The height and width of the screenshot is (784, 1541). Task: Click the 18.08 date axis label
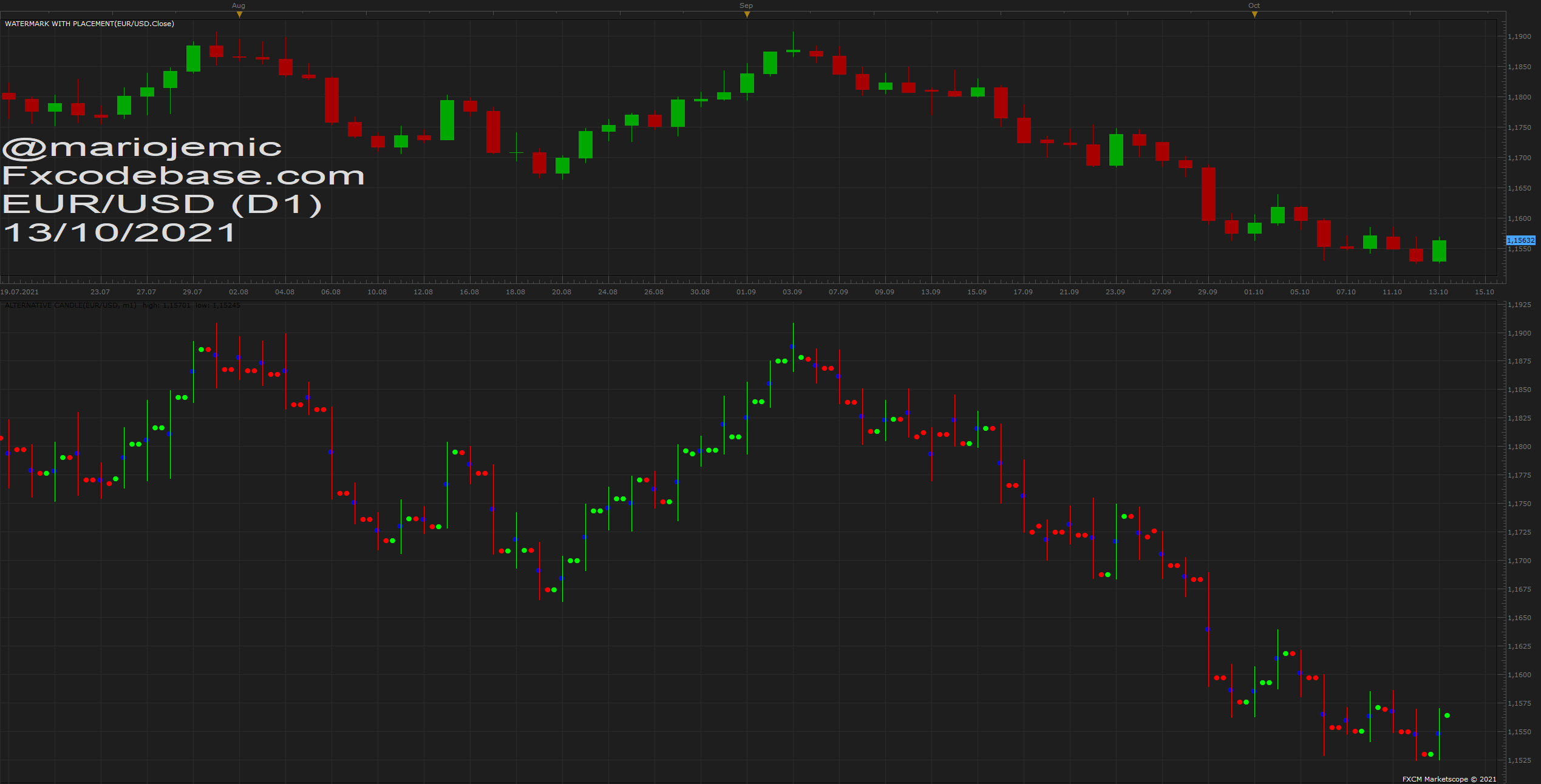[x=515, y=292]
